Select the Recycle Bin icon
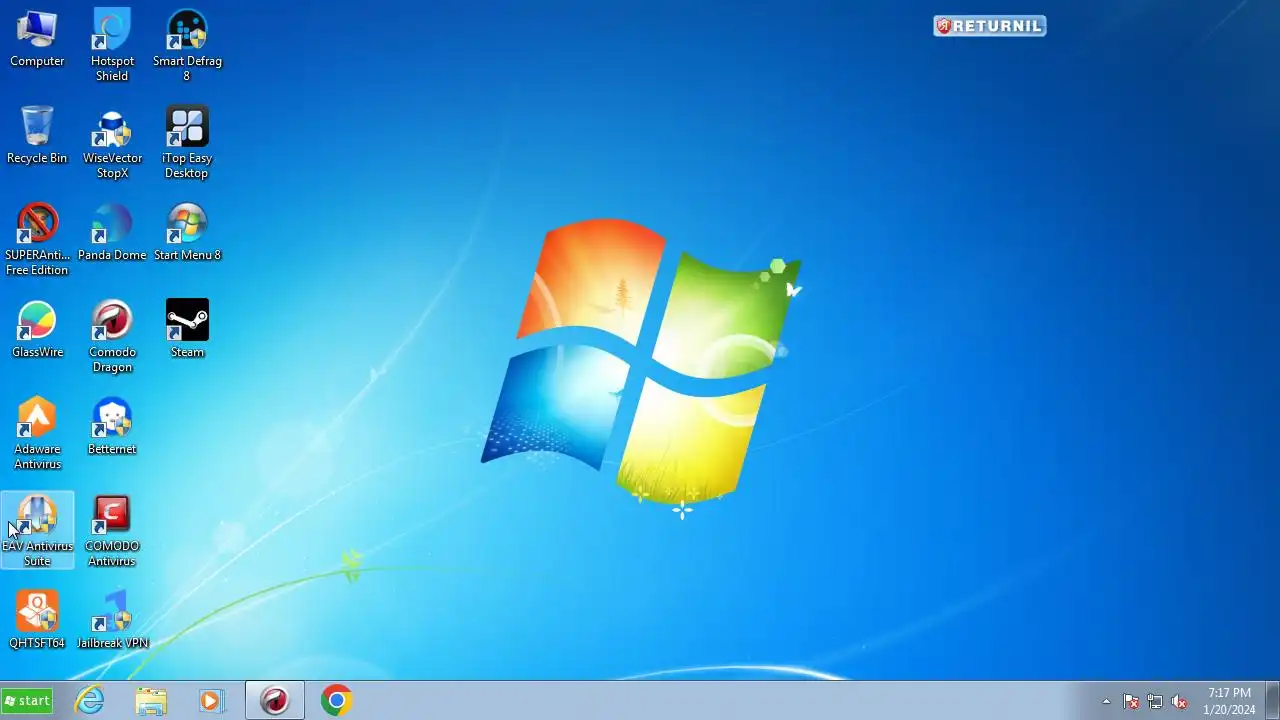The height and width of the screenshot is (720, 1280). click(37, 136)
